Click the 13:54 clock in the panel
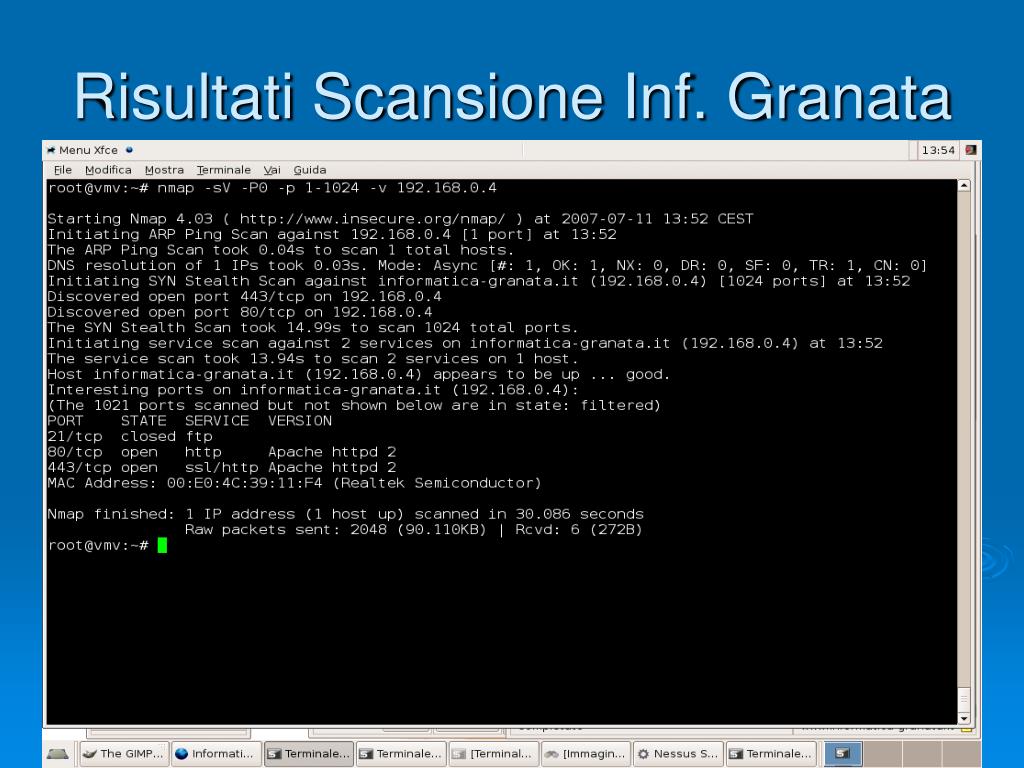 point(938,150)
